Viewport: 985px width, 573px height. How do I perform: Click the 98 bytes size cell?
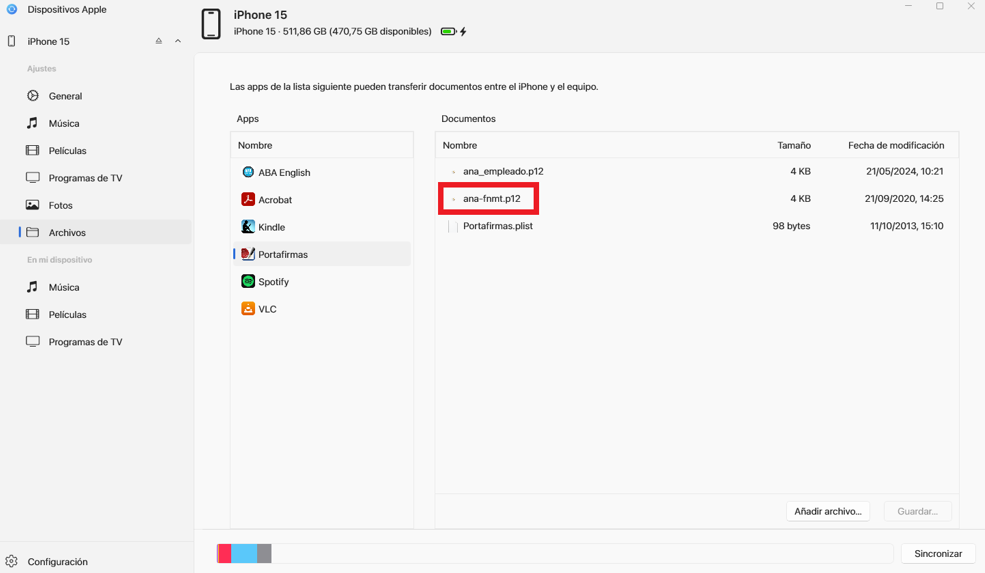pyautogui.click(x=792, y=226)
